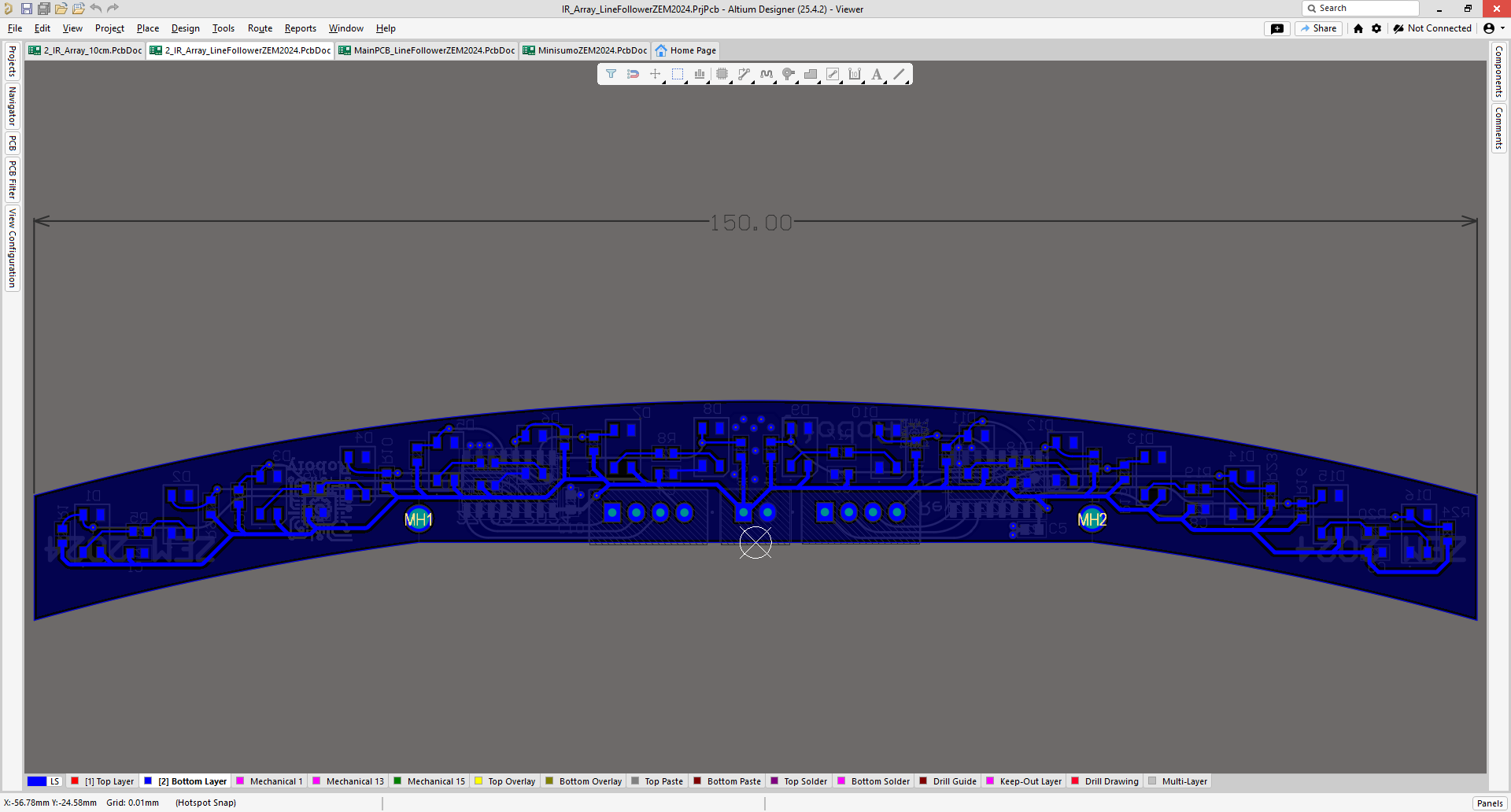Select the Bottom Overlay layer tab
The width and height of the screenshot is (1511, 812).
[x=583, y=781]
